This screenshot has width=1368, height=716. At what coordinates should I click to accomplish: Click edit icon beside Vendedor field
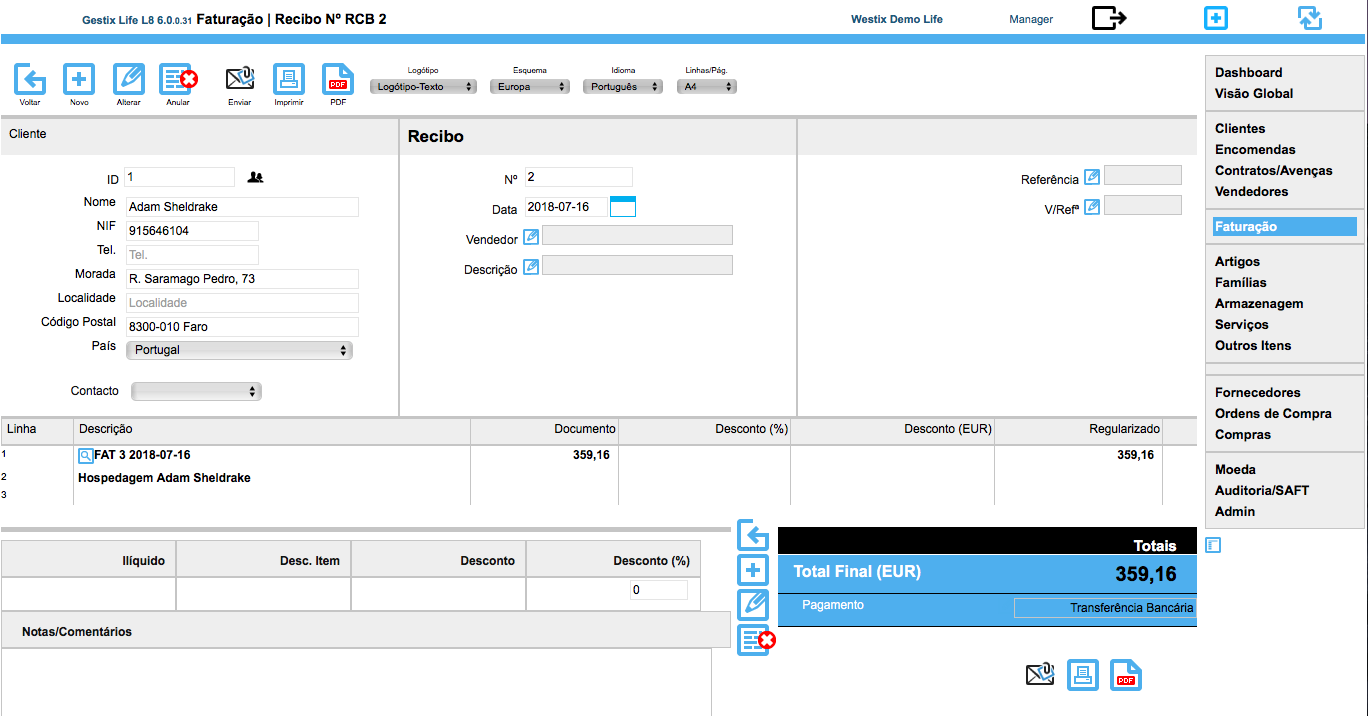coord(531,237)
